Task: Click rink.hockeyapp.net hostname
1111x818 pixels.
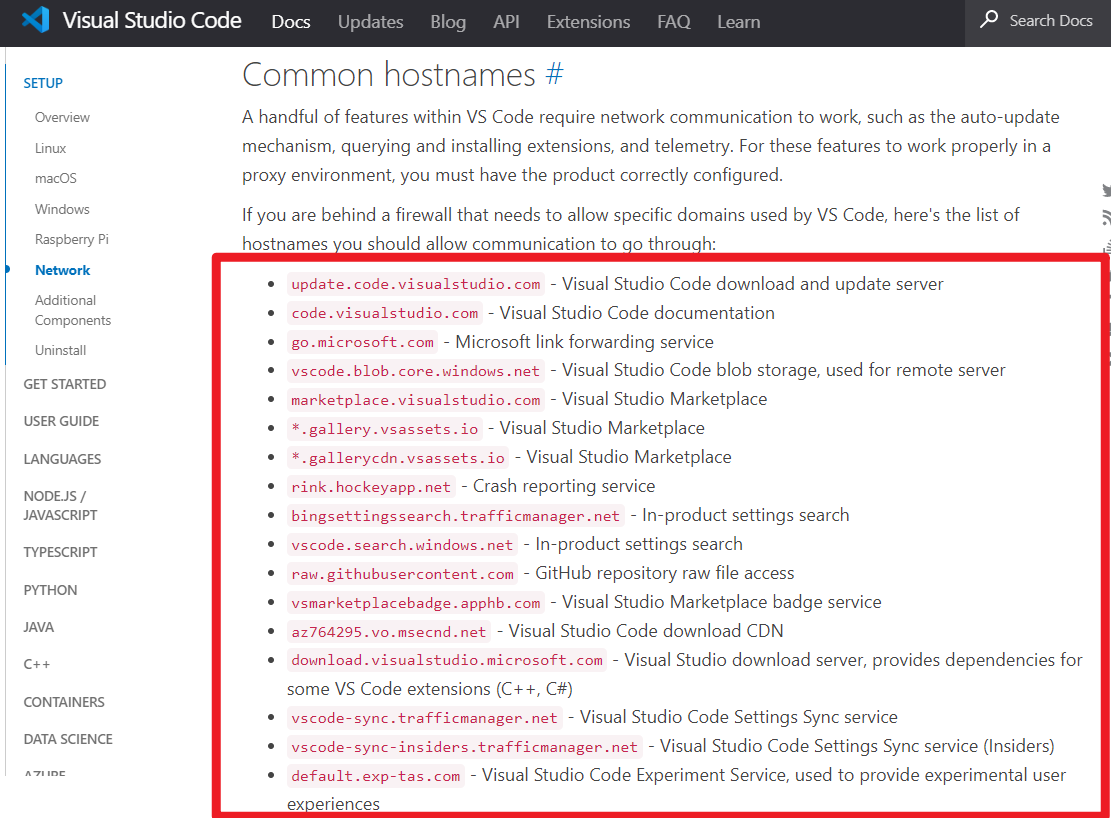Action: tap(371, 487)
